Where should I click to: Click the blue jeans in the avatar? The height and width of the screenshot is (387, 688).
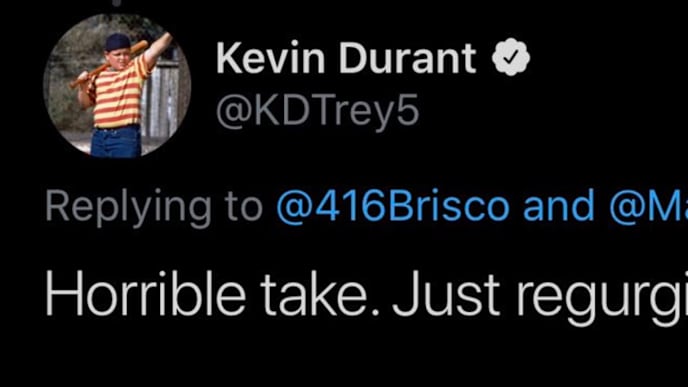[x=116, y=141]
